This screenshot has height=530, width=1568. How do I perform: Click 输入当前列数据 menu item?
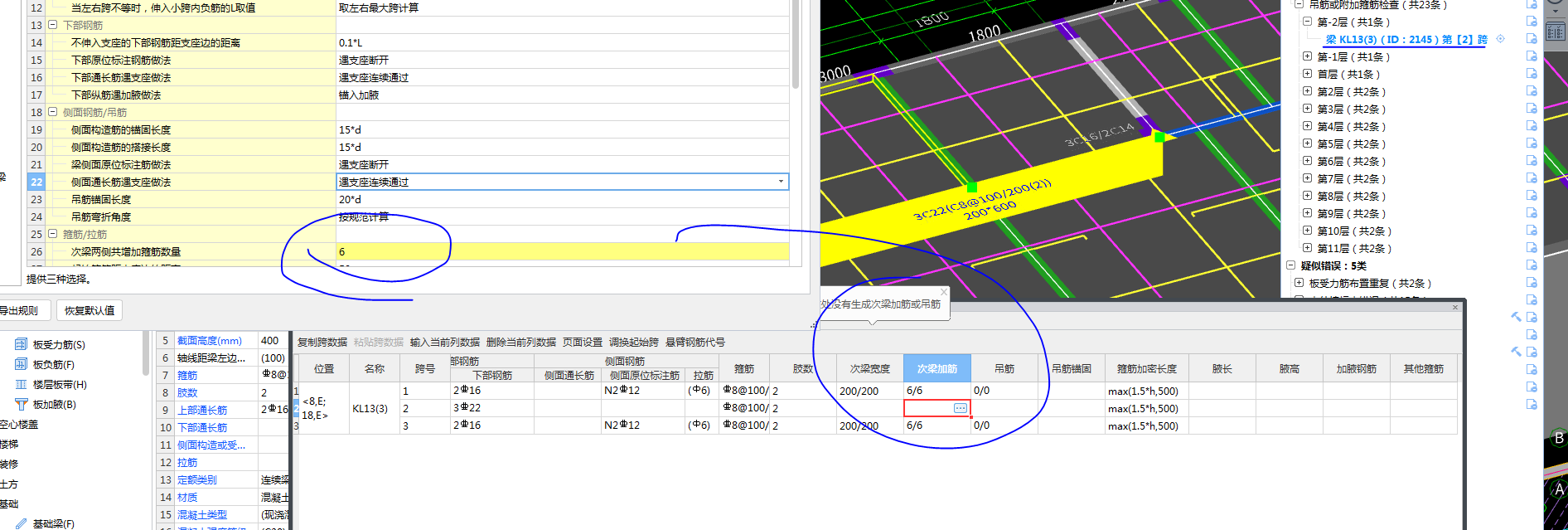pyautogui.click(x=445, y=342)
